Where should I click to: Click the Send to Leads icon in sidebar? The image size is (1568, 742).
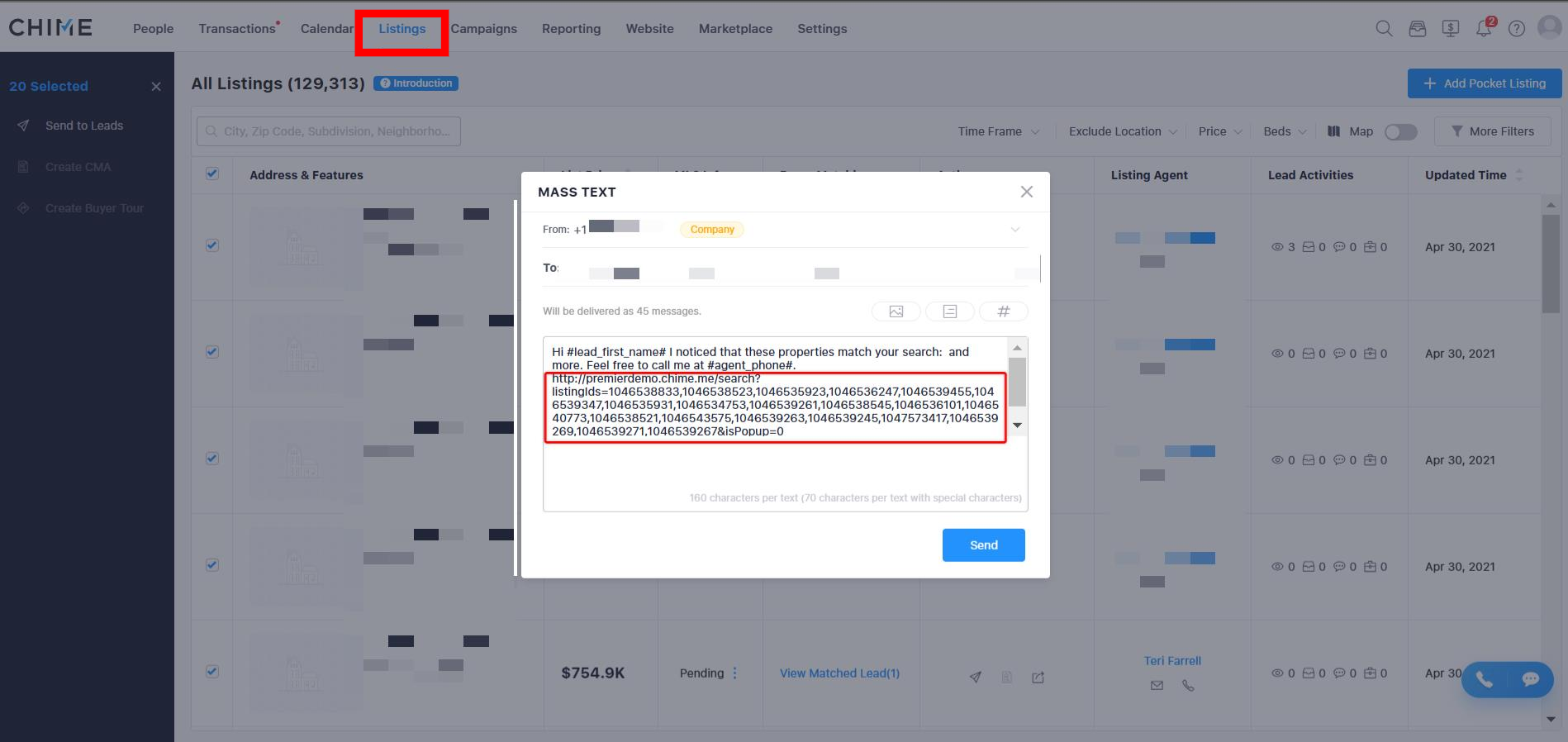[23, 126]
